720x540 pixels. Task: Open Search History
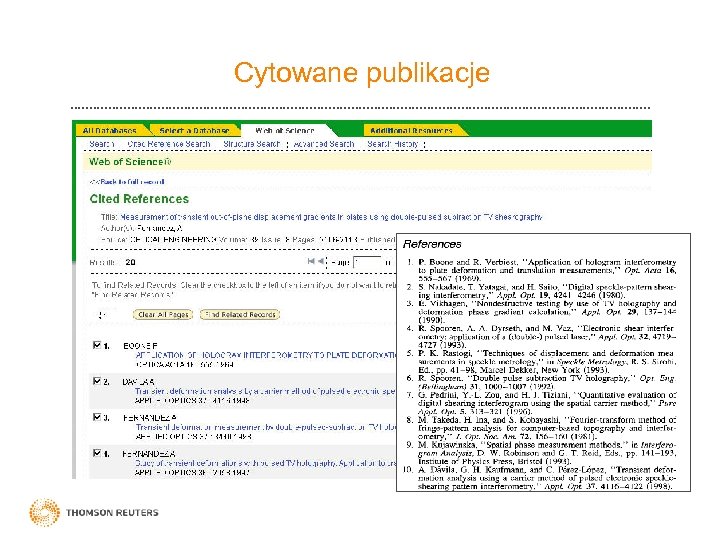pos(393,144)
